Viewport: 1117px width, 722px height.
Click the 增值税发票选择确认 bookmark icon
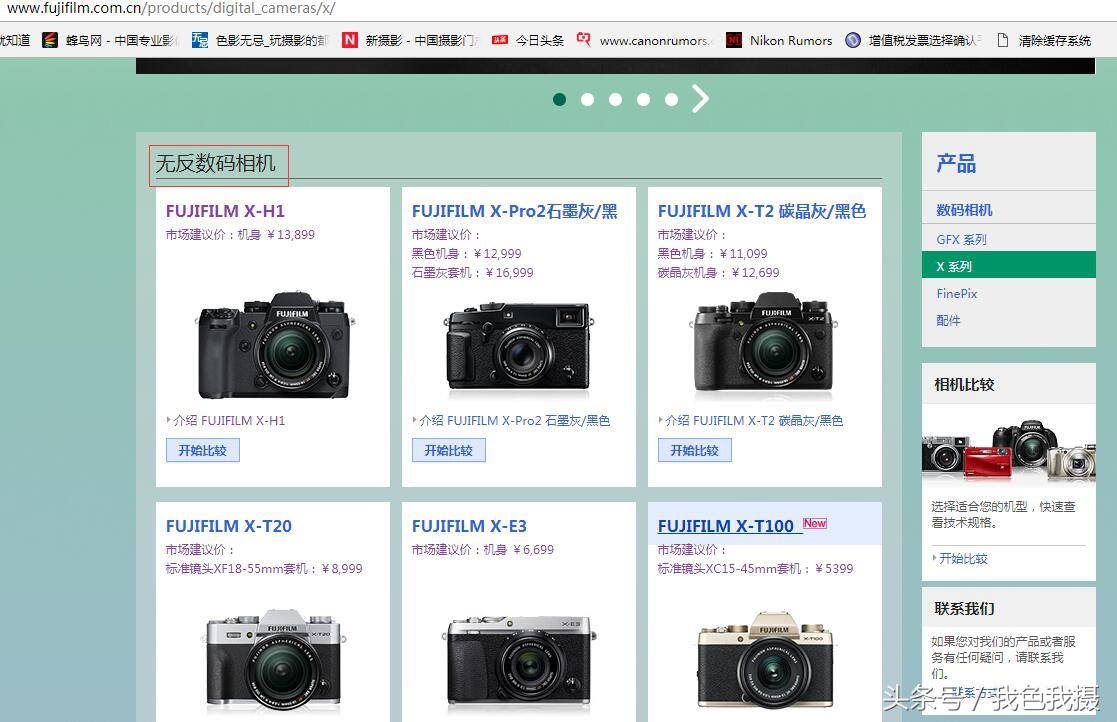tap(853, 40)
